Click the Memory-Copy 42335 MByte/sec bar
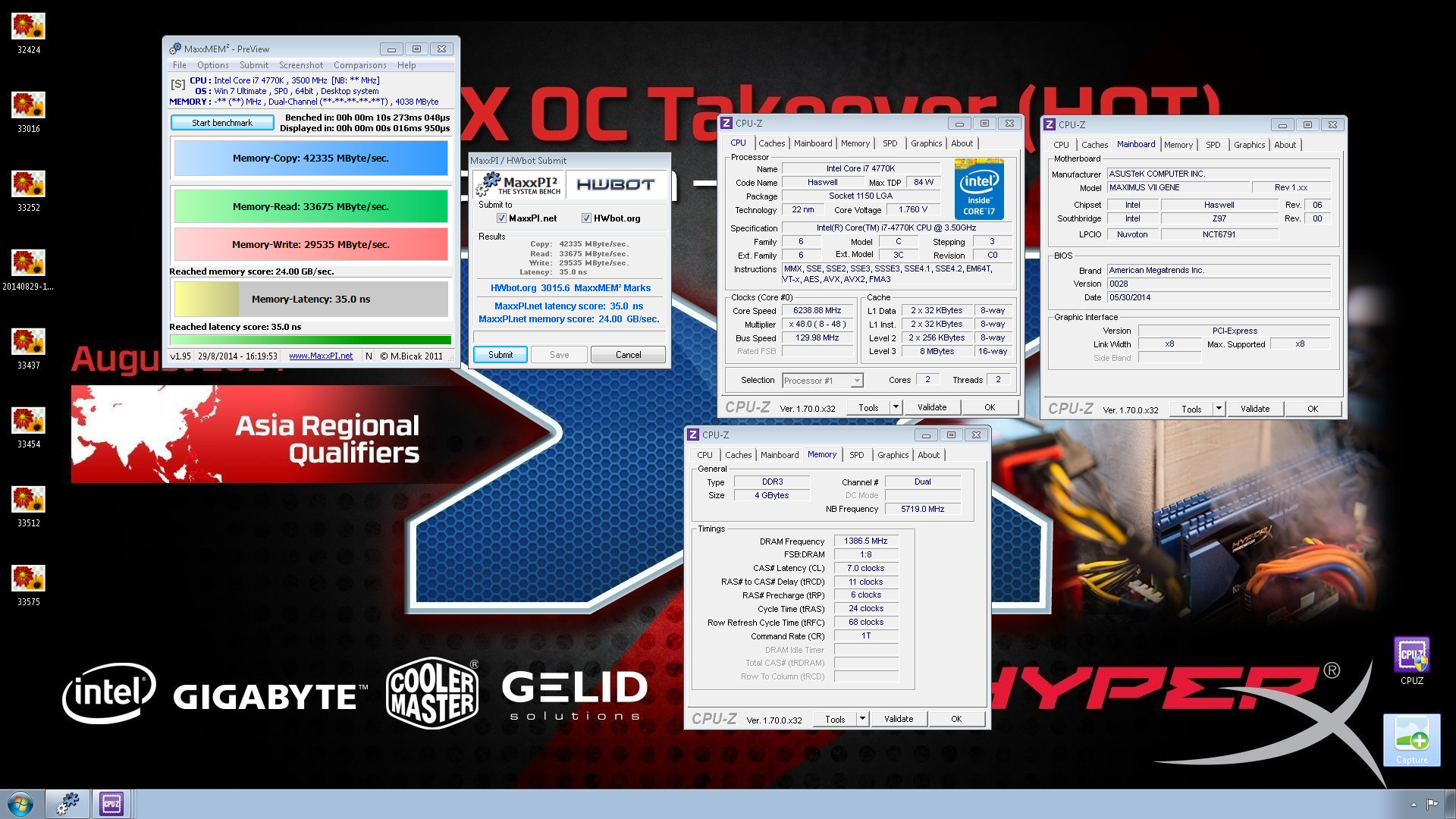The image size is (1456, 819). click(x=311, y=158)
